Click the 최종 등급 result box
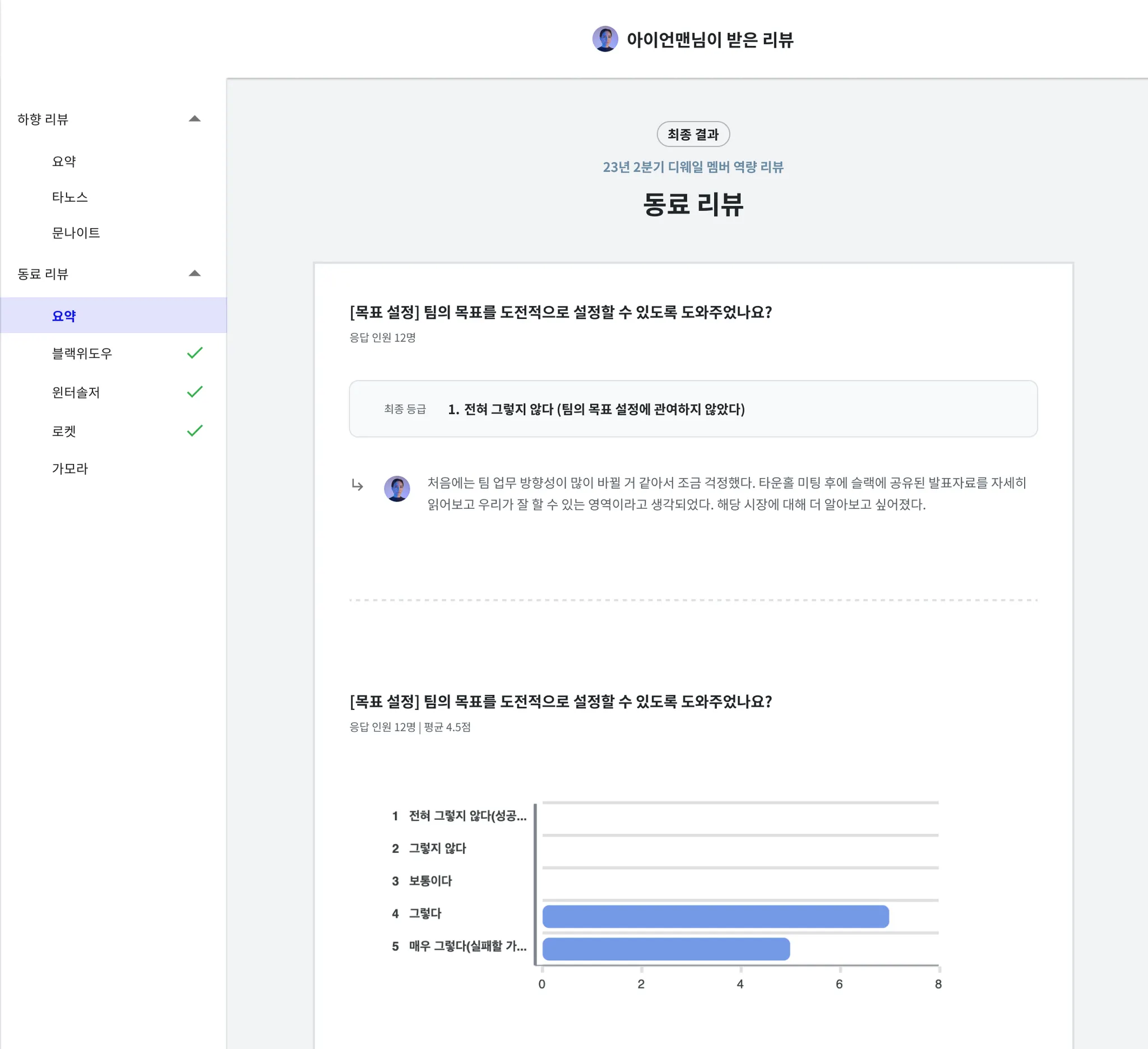This screenshot has height=1049, width=1148. point(693,409)
